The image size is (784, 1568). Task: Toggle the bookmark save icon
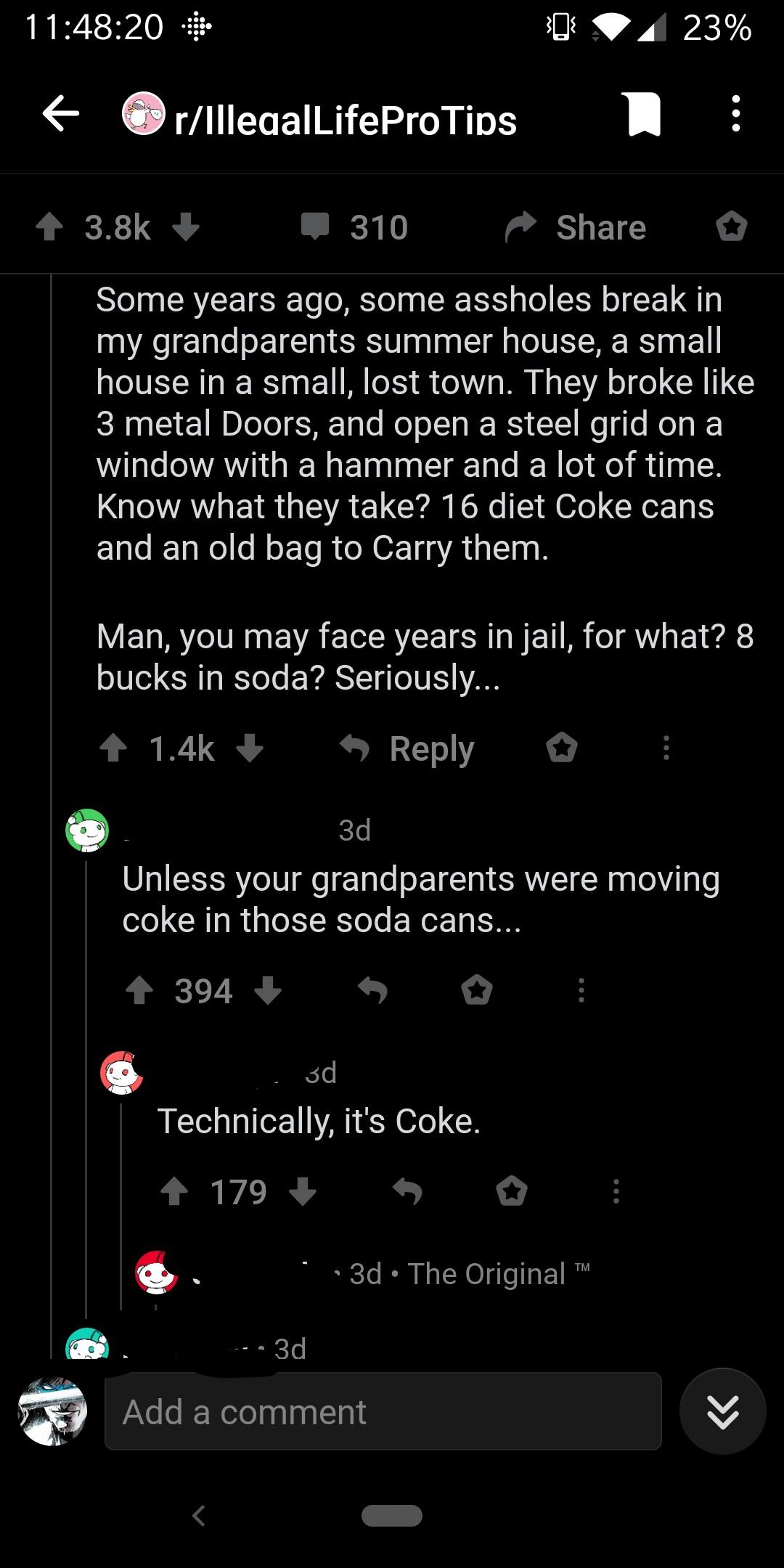(644, 114)
